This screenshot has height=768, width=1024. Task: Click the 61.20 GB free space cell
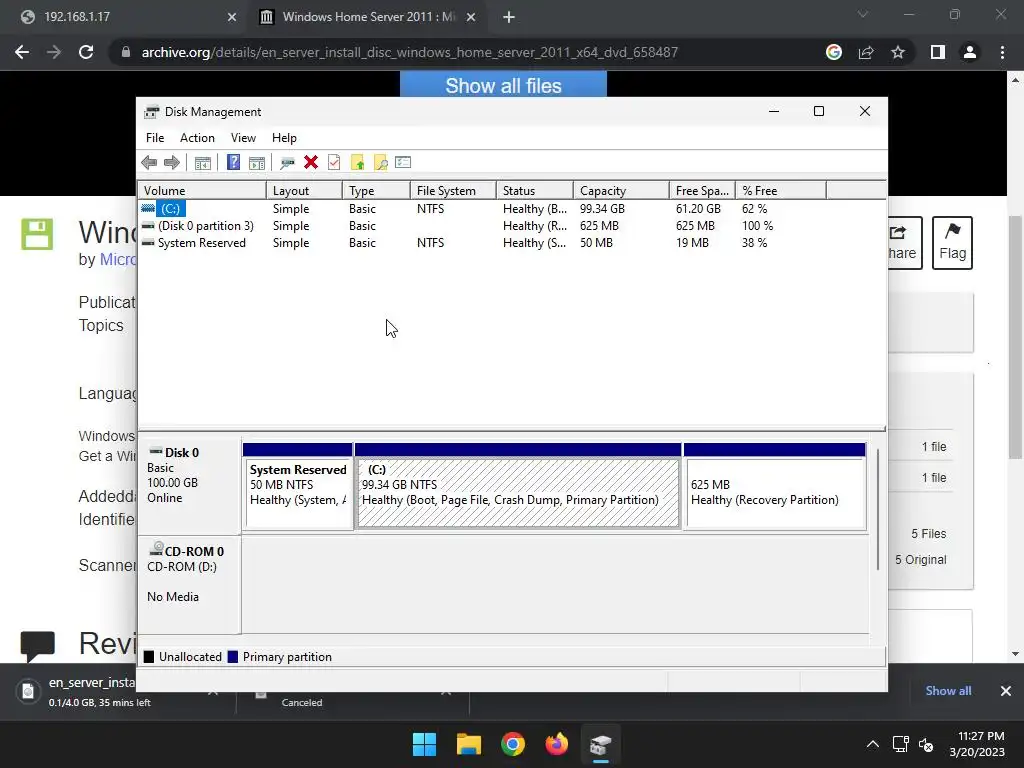point(698,209)
